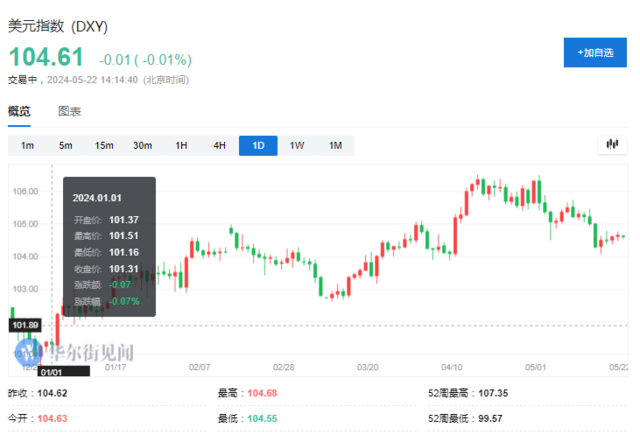Viewport: 640px width, 442px height.
Task: Switch to the 图表 tab
Action: tap(70, 111)
